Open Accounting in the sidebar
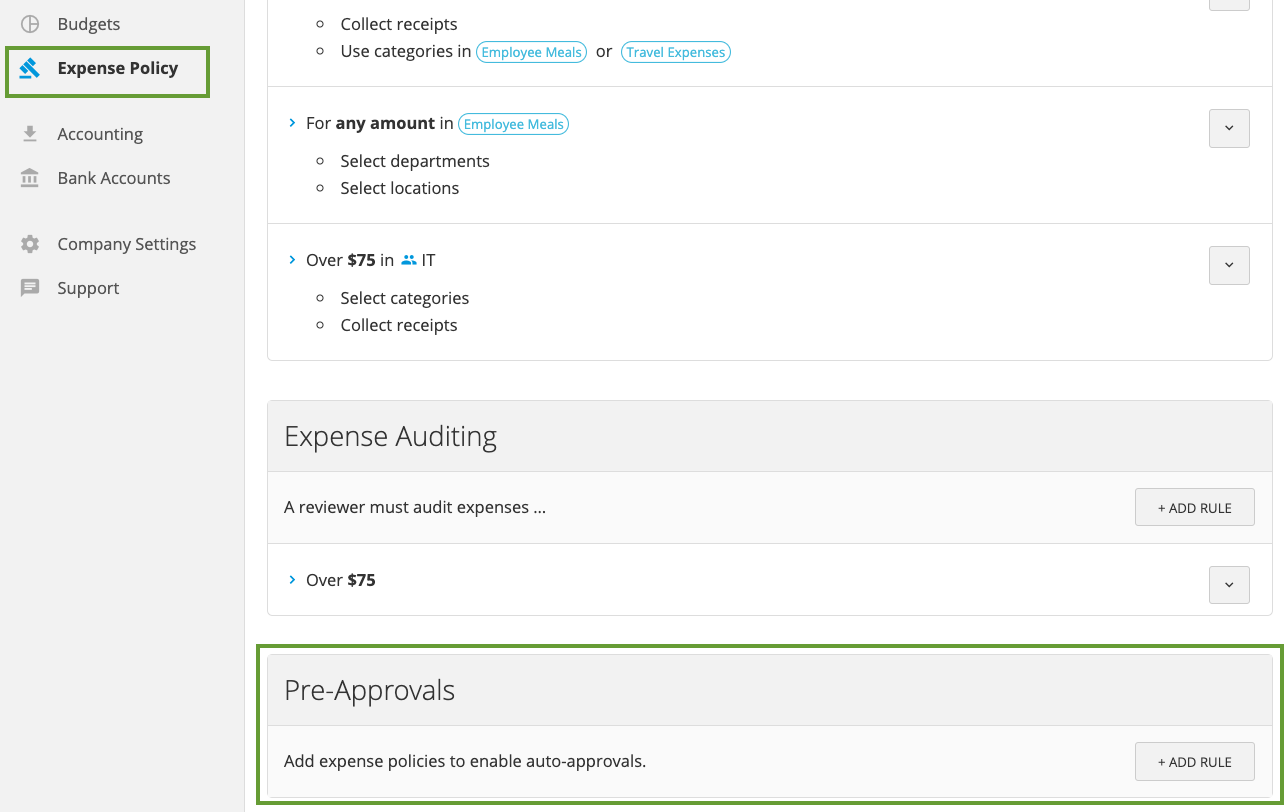The image size is (1285, 812). click(x=100, y=134)
